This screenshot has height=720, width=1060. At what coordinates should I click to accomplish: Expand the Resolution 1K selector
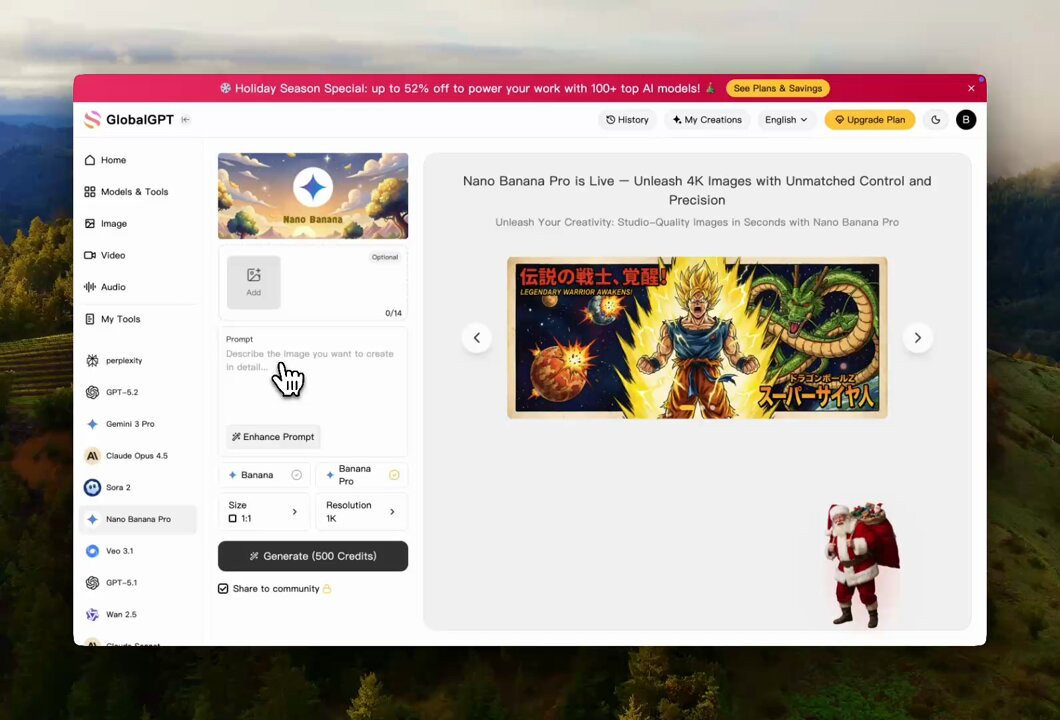coord(362,512)
